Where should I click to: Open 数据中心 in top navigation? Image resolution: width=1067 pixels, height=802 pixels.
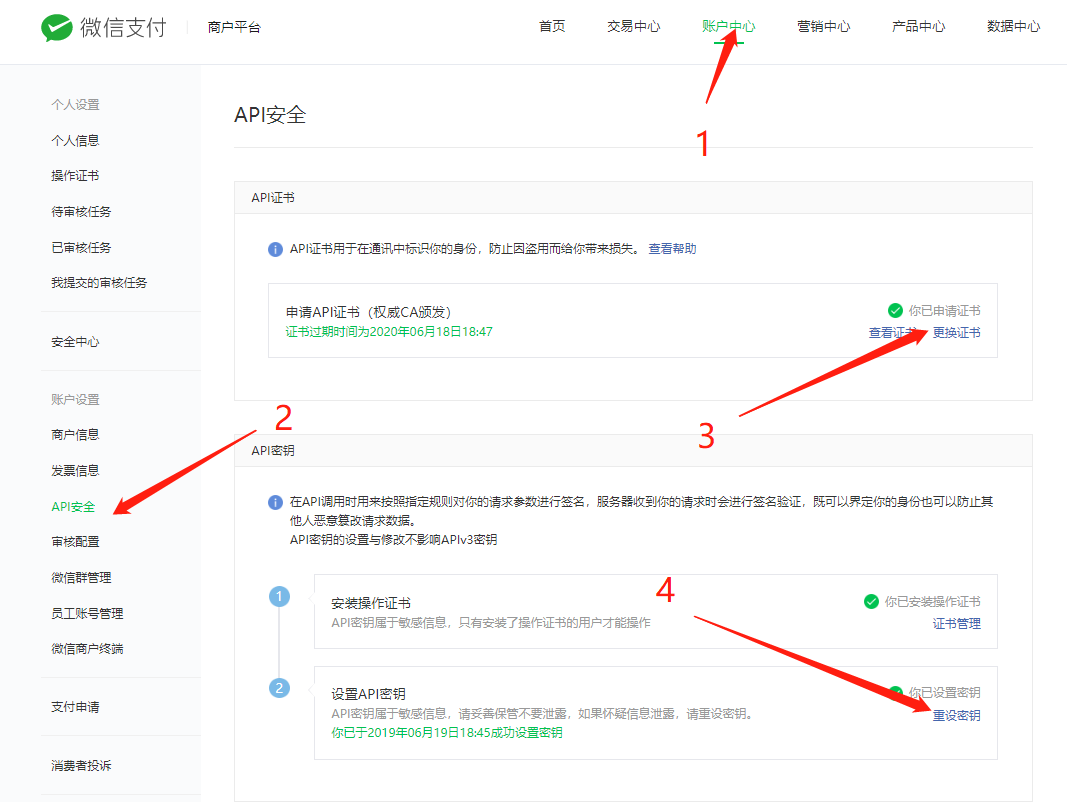(x=1013, y=27)
